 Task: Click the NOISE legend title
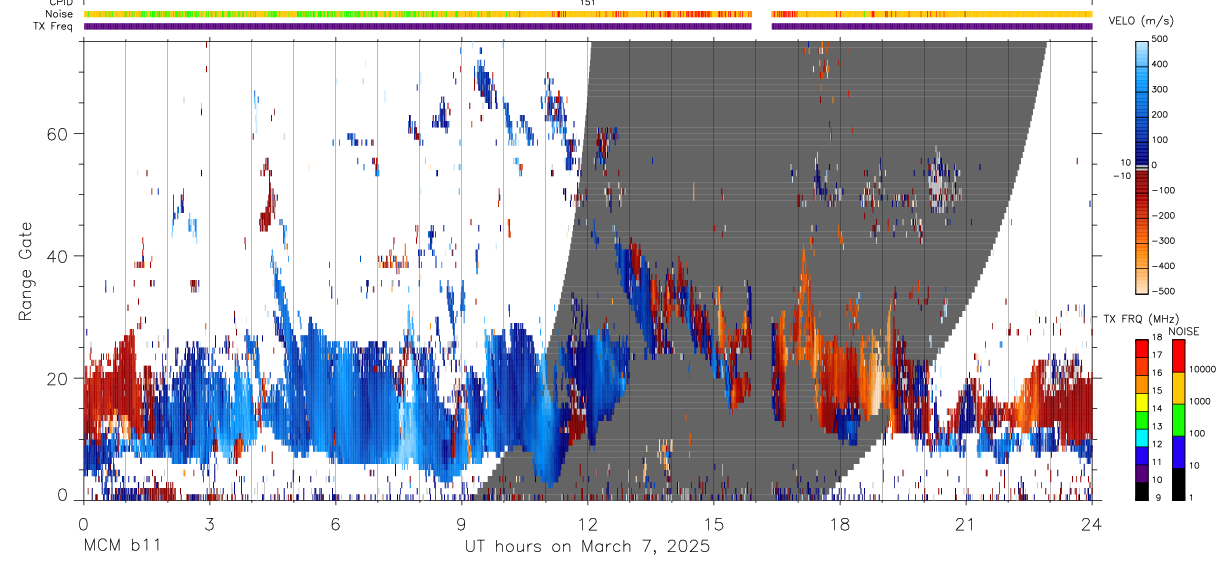[1183, 331]
